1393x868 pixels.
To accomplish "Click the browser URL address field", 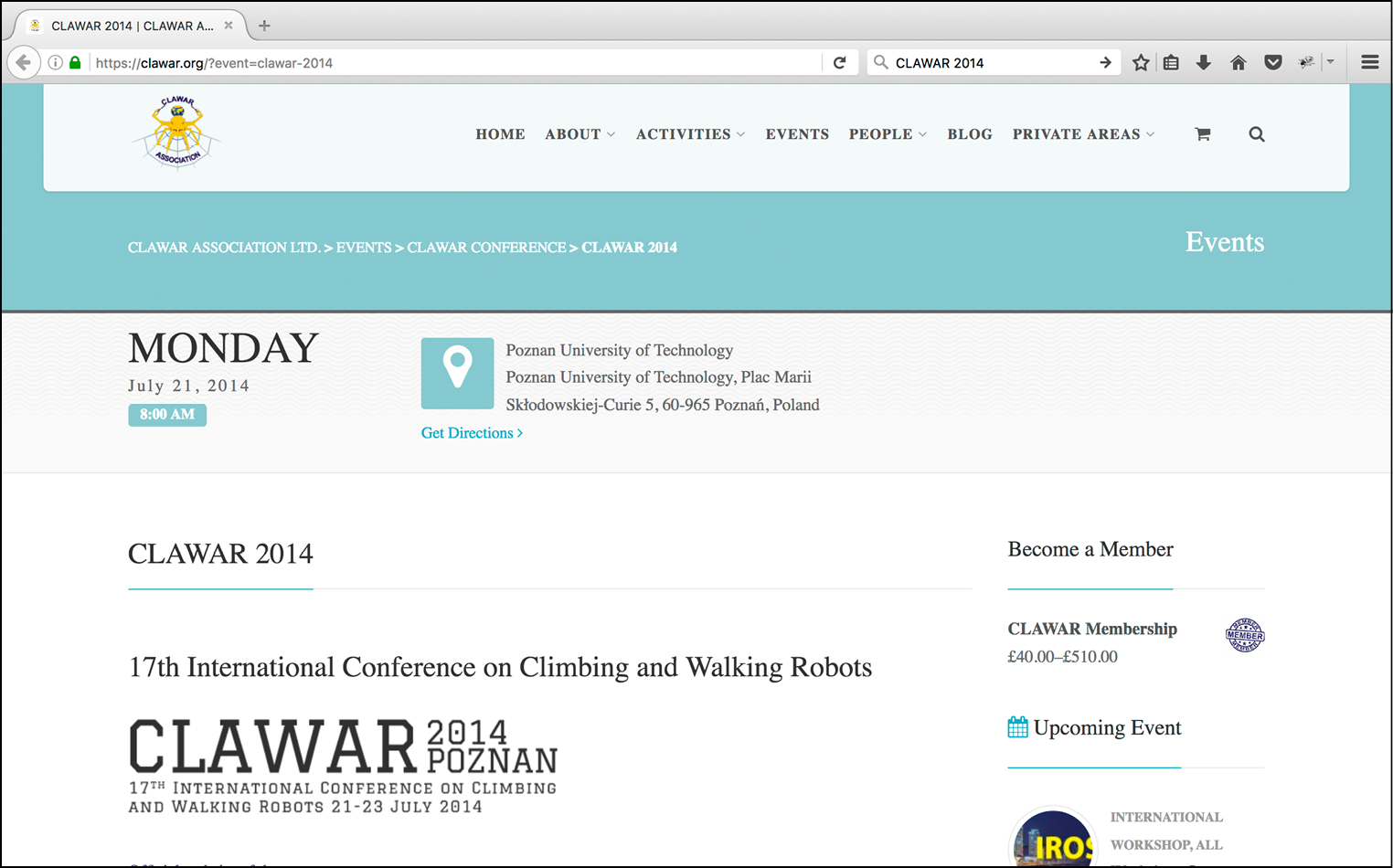I will coord(457,63).
